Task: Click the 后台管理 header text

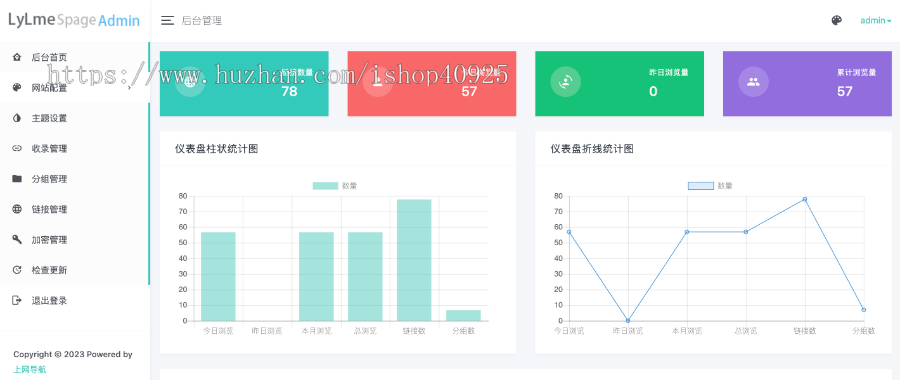Action: [201, 21]
